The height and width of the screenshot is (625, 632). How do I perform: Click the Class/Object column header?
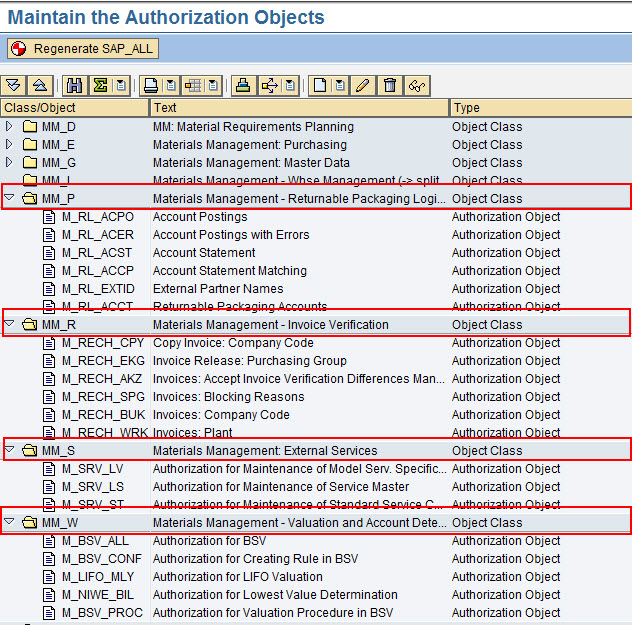click(75, 108)
